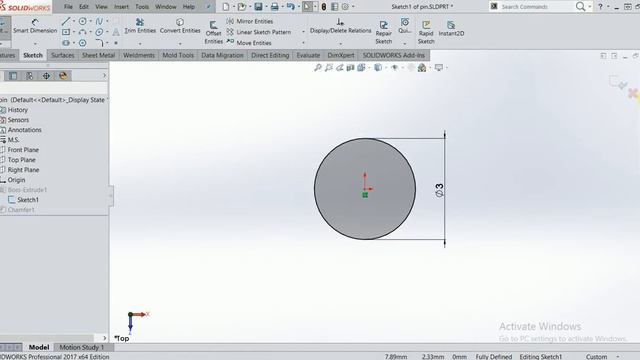Select the Sketch Fillet tool
This screenshot has height=360, width=640.
(99, 42)
